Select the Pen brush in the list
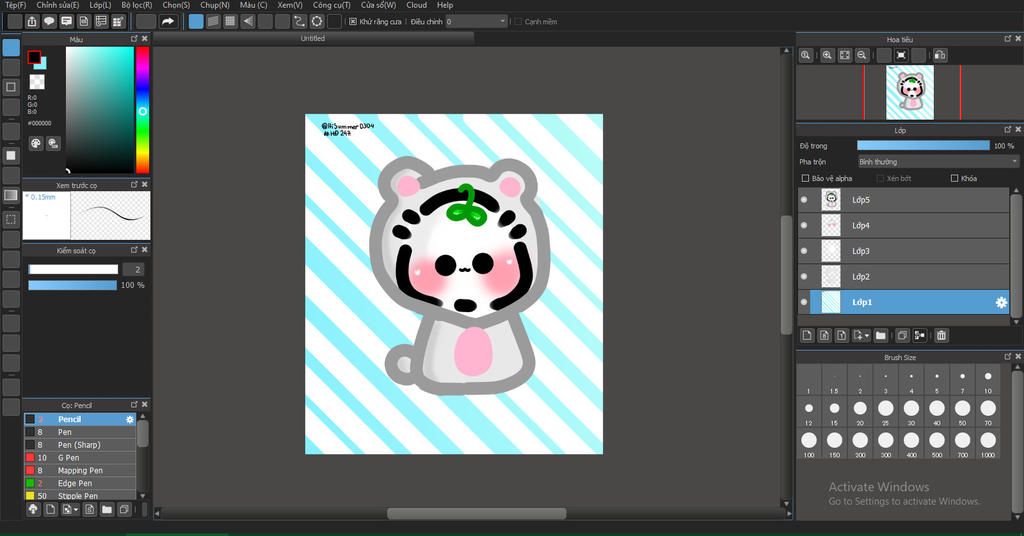This screenshot has width=1024, height=536. click(x=80, y=432)
